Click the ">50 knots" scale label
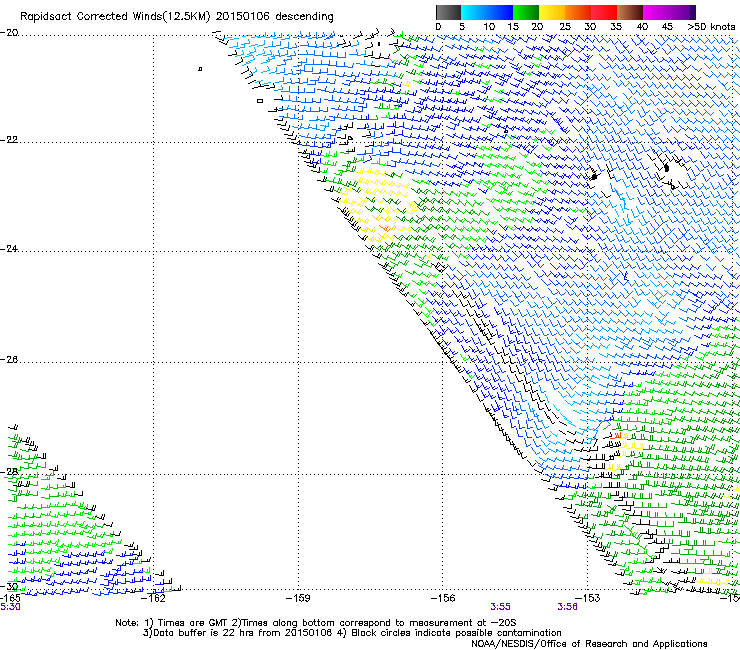 click(x=711, y=27)
